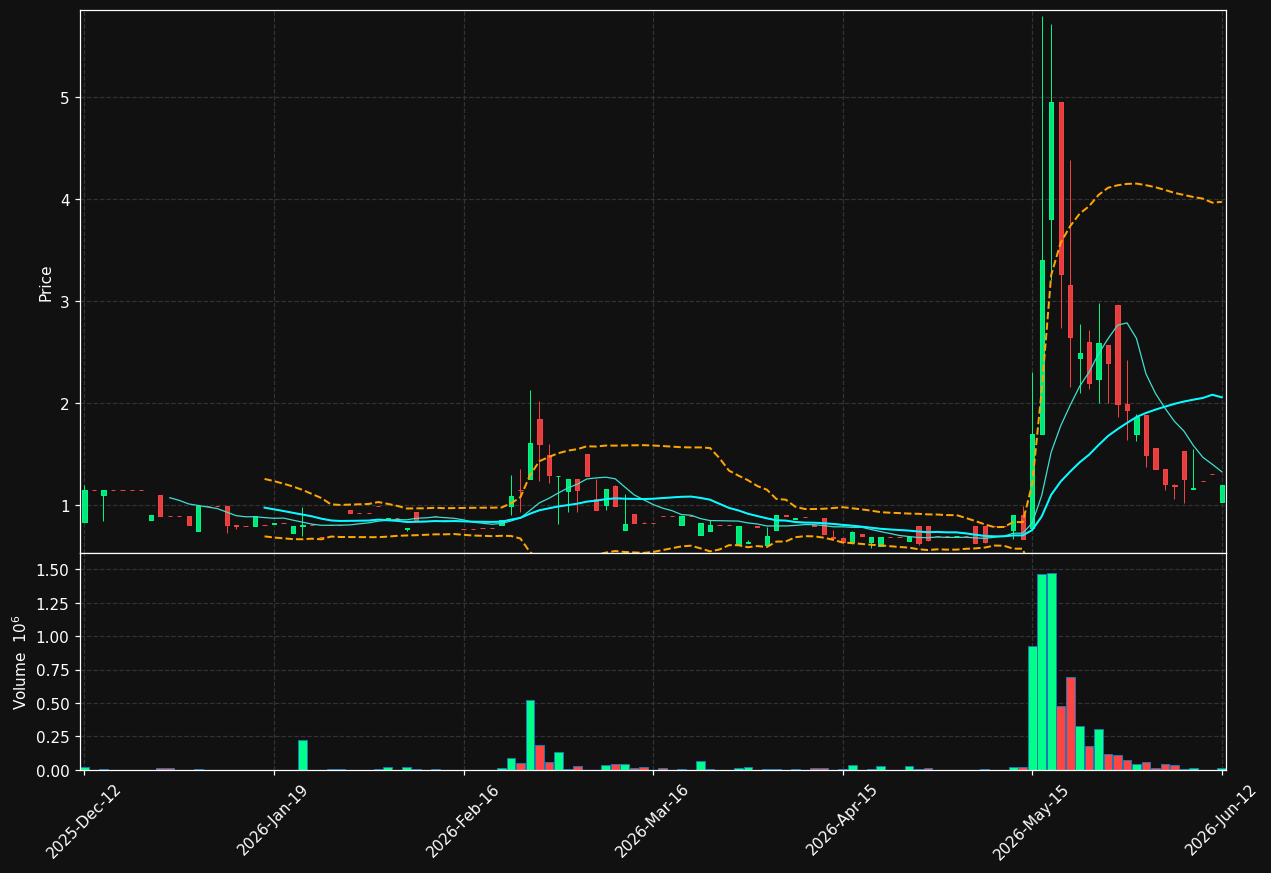Select the tallest green volume bar in May
Screen dimensions: 1271x873
coord(1051,672)
